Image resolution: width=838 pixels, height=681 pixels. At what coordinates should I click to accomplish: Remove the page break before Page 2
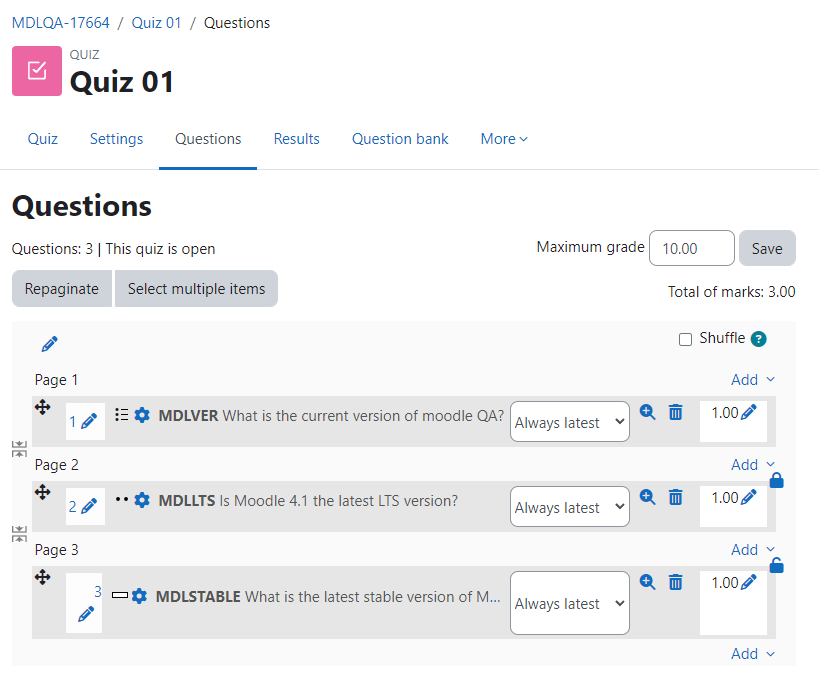tap(19, 449)
